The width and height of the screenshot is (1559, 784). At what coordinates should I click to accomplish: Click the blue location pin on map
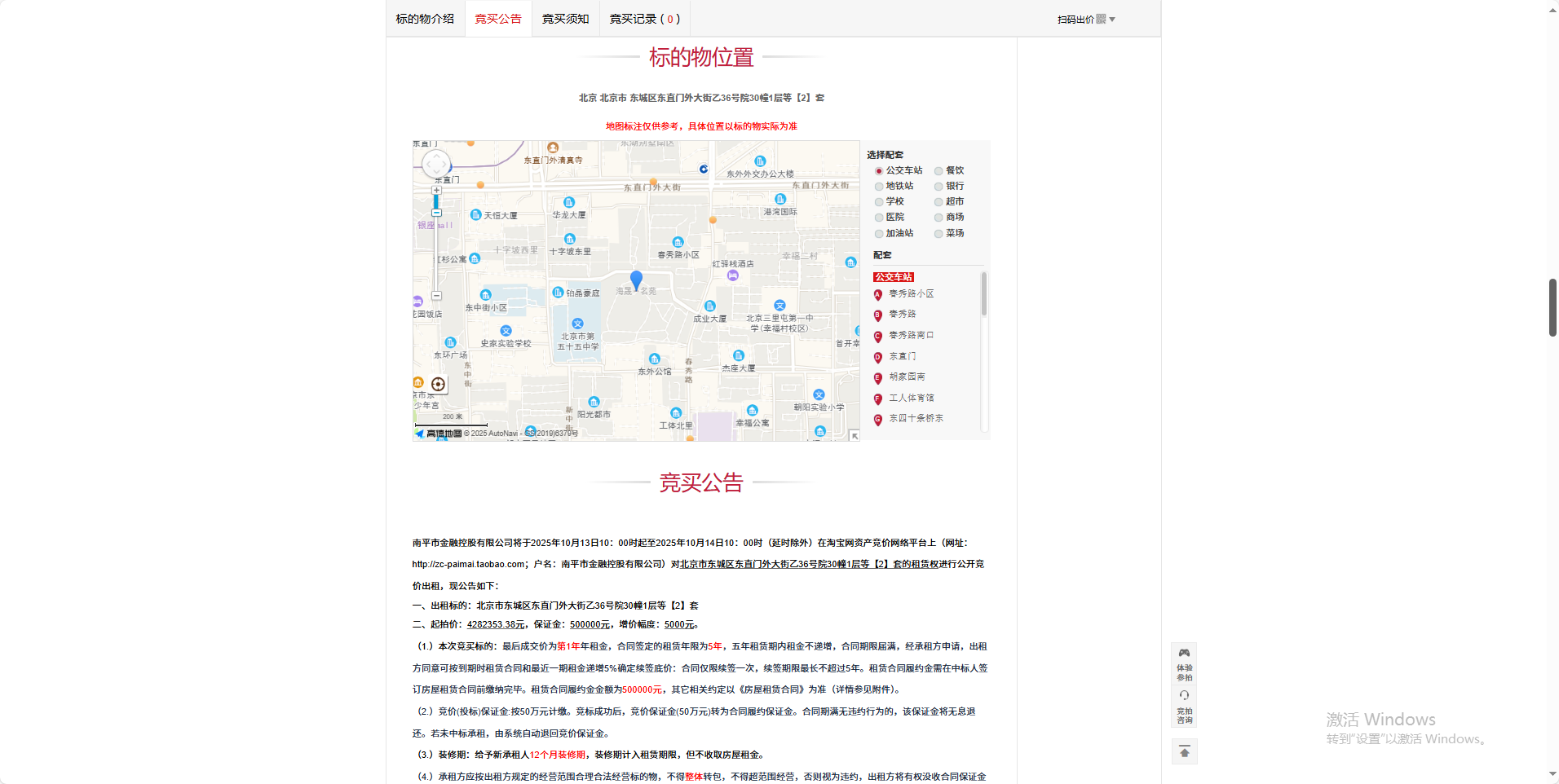[636, 280]
